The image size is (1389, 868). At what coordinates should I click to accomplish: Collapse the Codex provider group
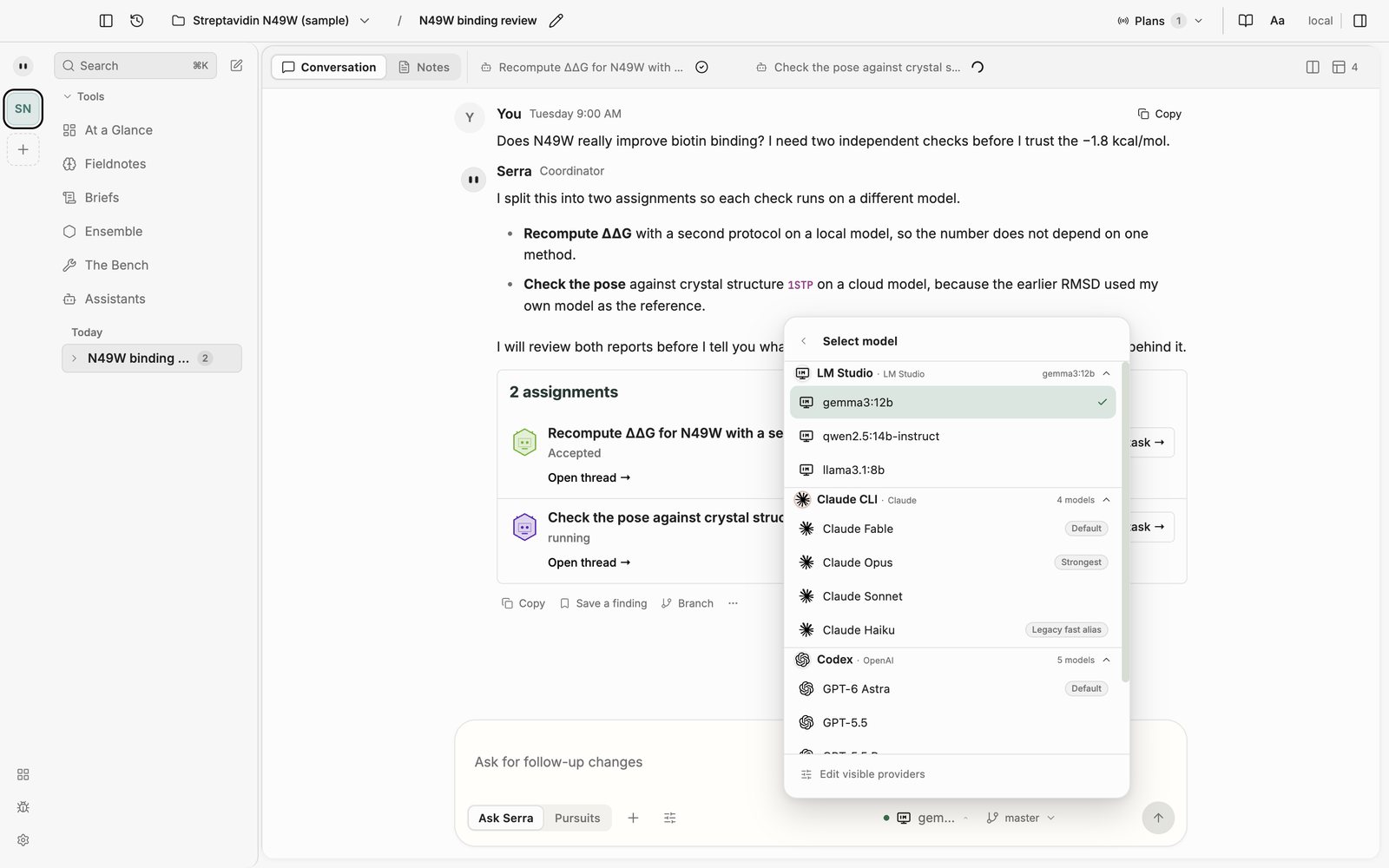tap(1106, 661)
